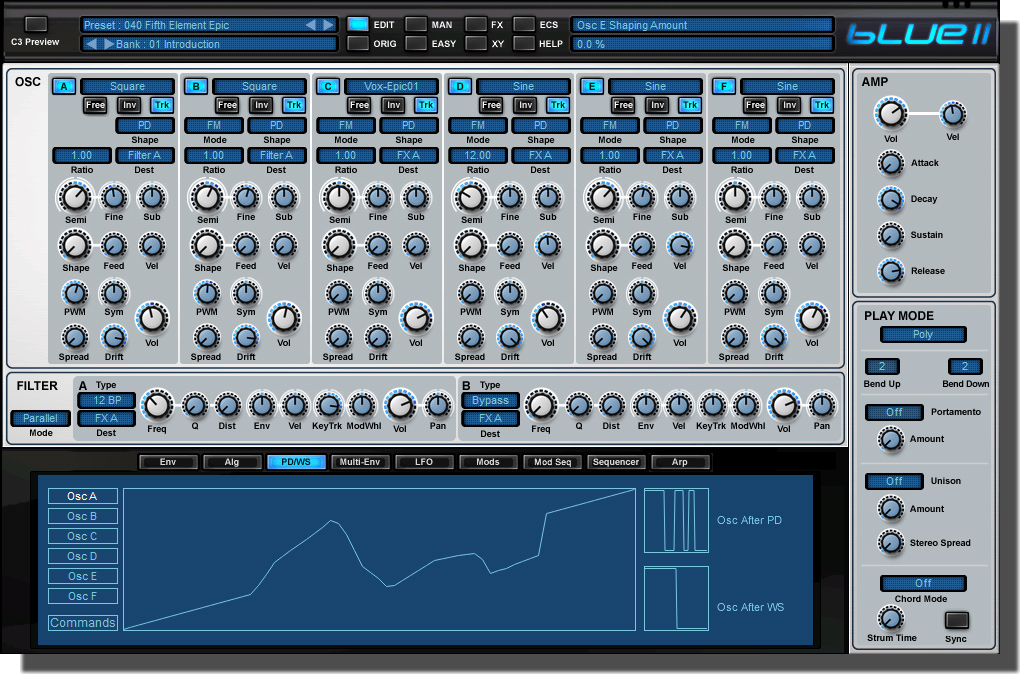Open the XY page button
This screenshot has width=1020, height=674.
point(476,43)
